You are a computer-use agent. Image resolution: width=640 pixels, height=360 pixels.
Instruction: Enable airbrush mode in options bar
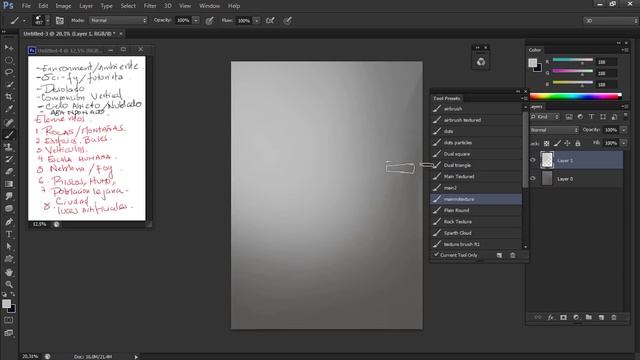pos(270,20)
